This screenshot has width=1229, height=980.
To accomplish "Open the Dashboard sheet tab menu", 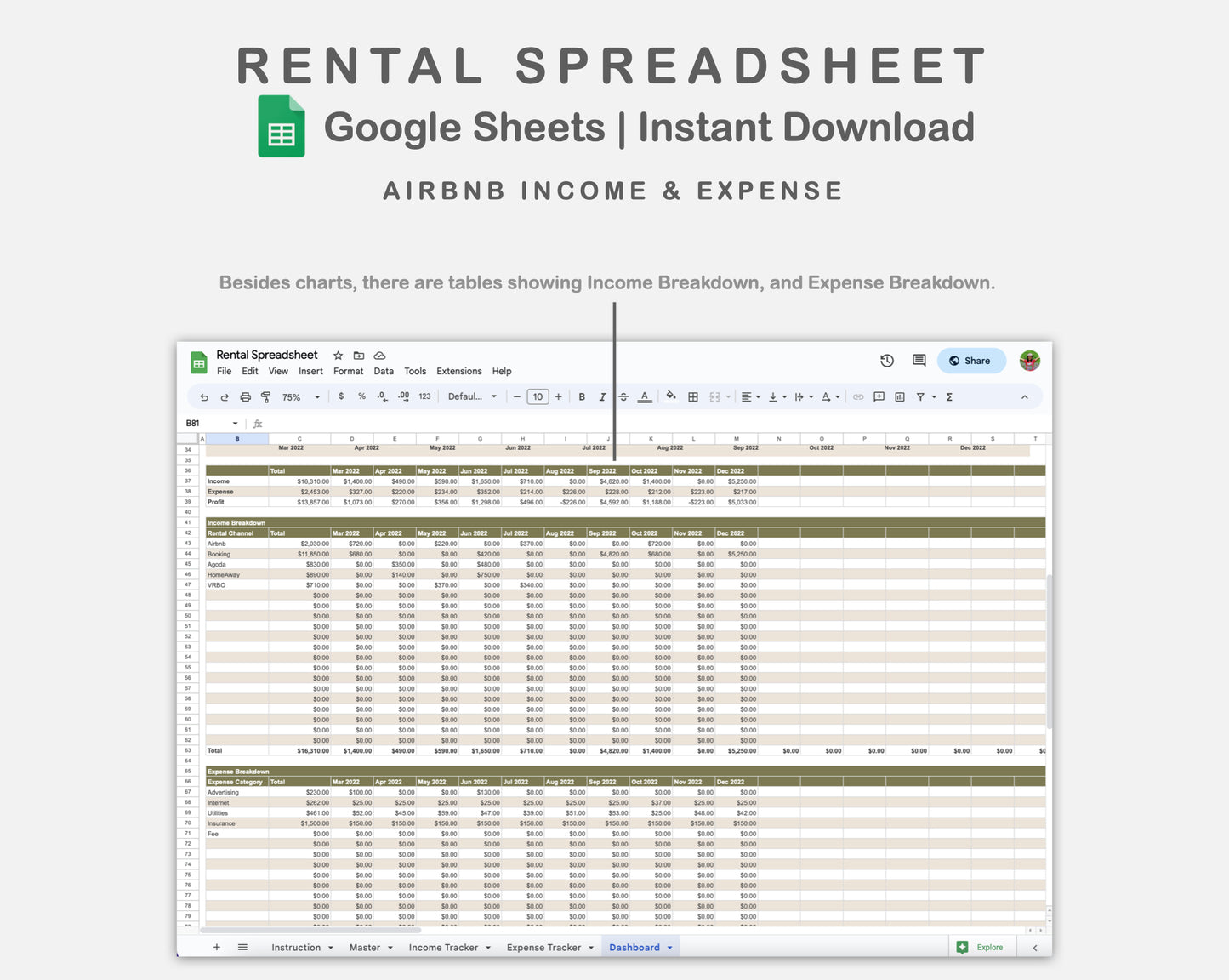I will click(x=668, y=947).
